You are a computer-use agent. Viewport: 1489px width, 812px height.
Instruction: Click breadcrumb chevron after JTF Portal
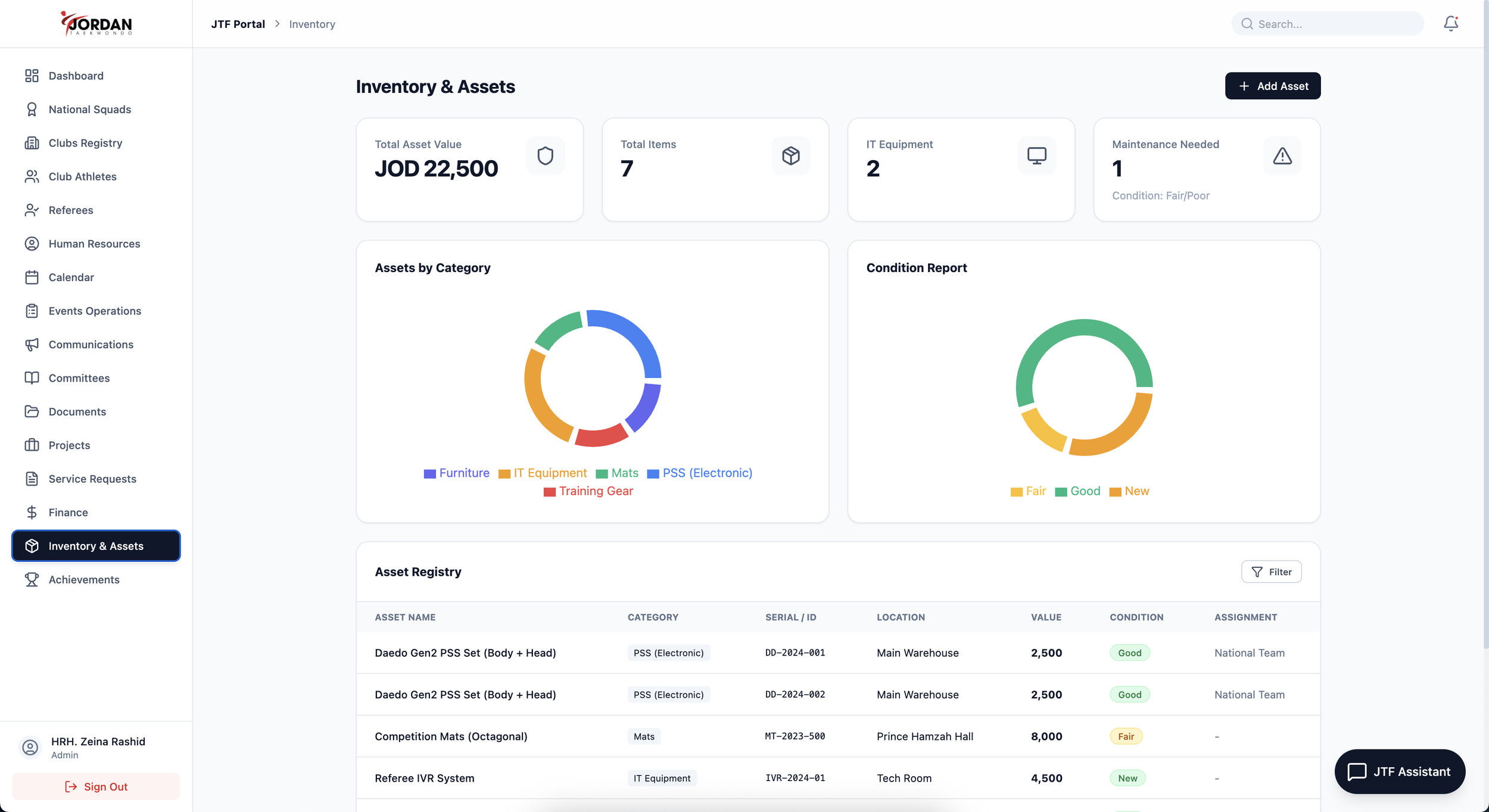coord(277,24)
